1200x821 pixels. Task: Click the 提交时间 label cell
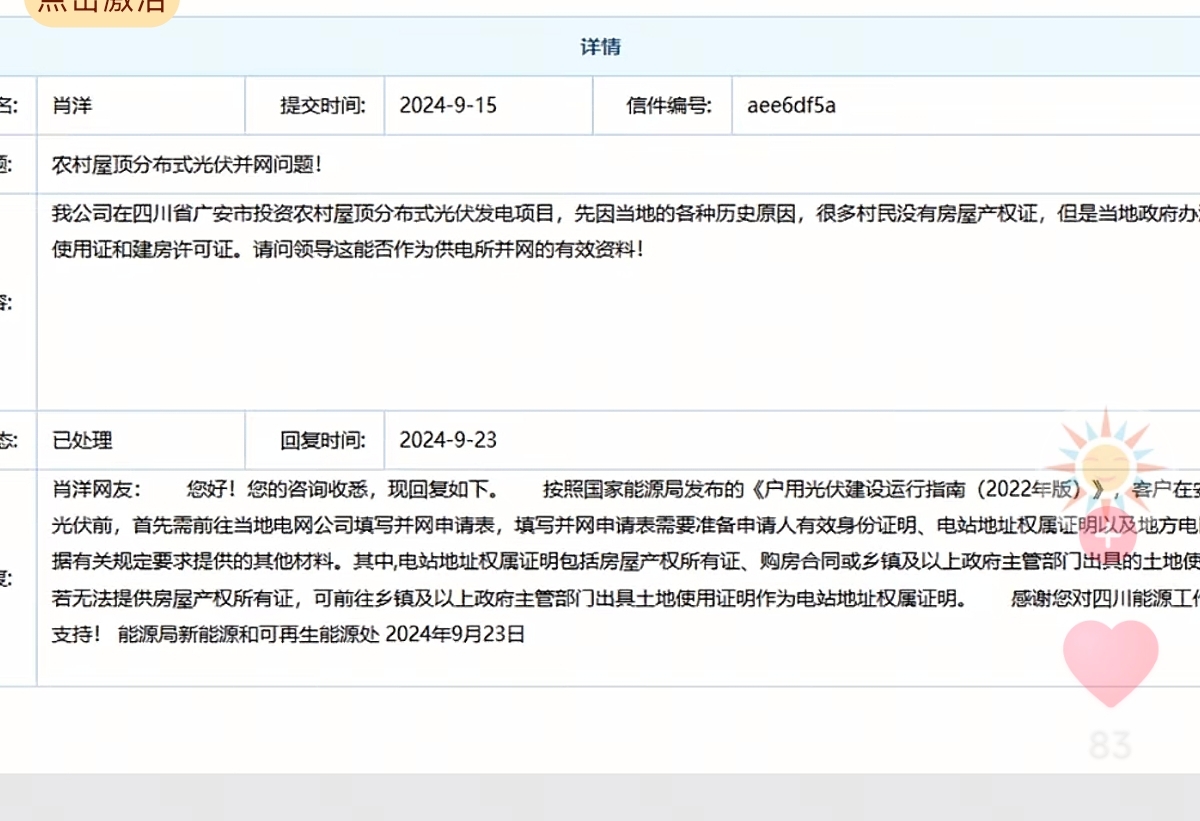pyautogui.click(x=322, y=105)
